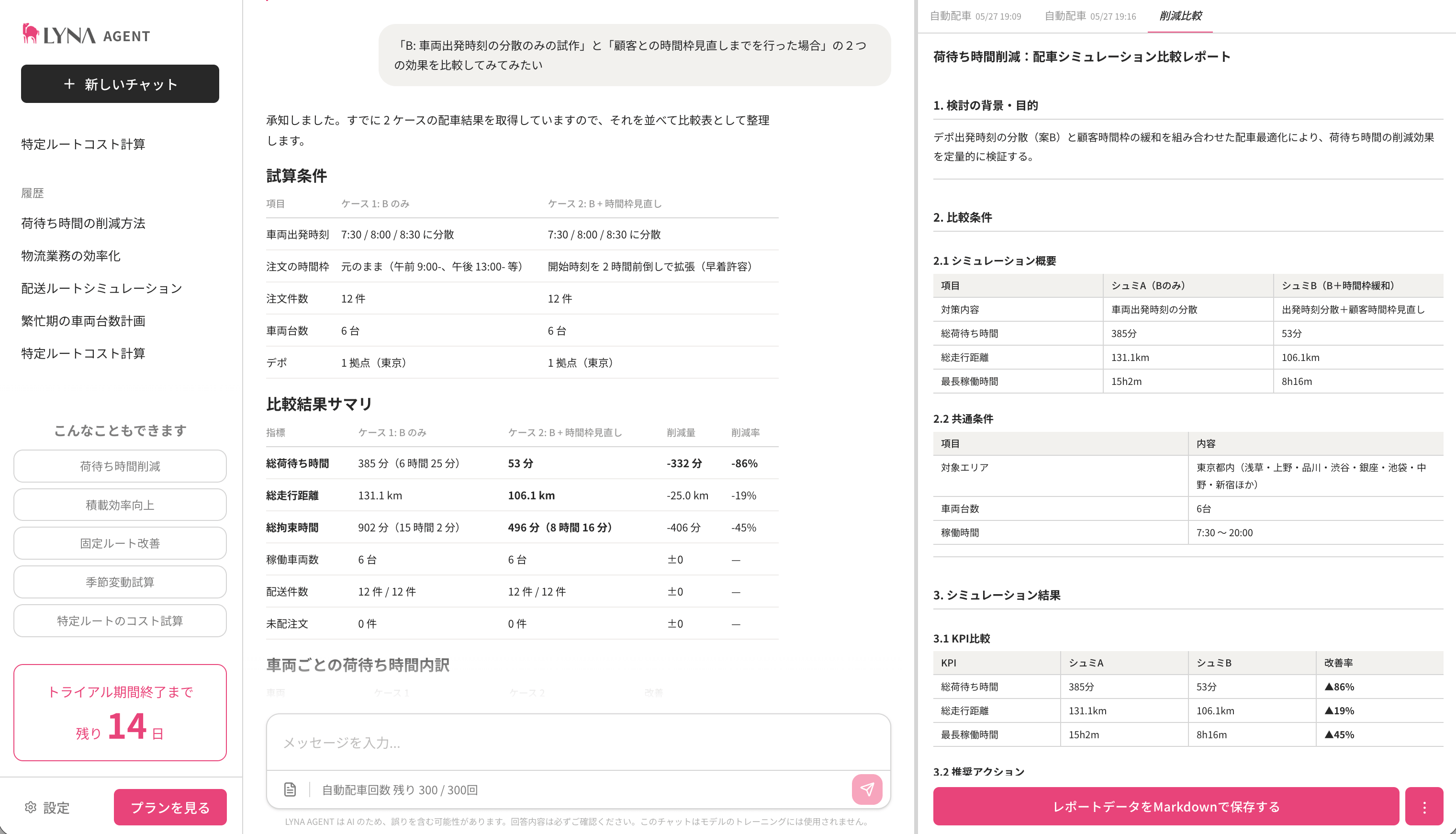
Task: Click section heading 3. シミュレーション結果
Action: pos(997,595)
